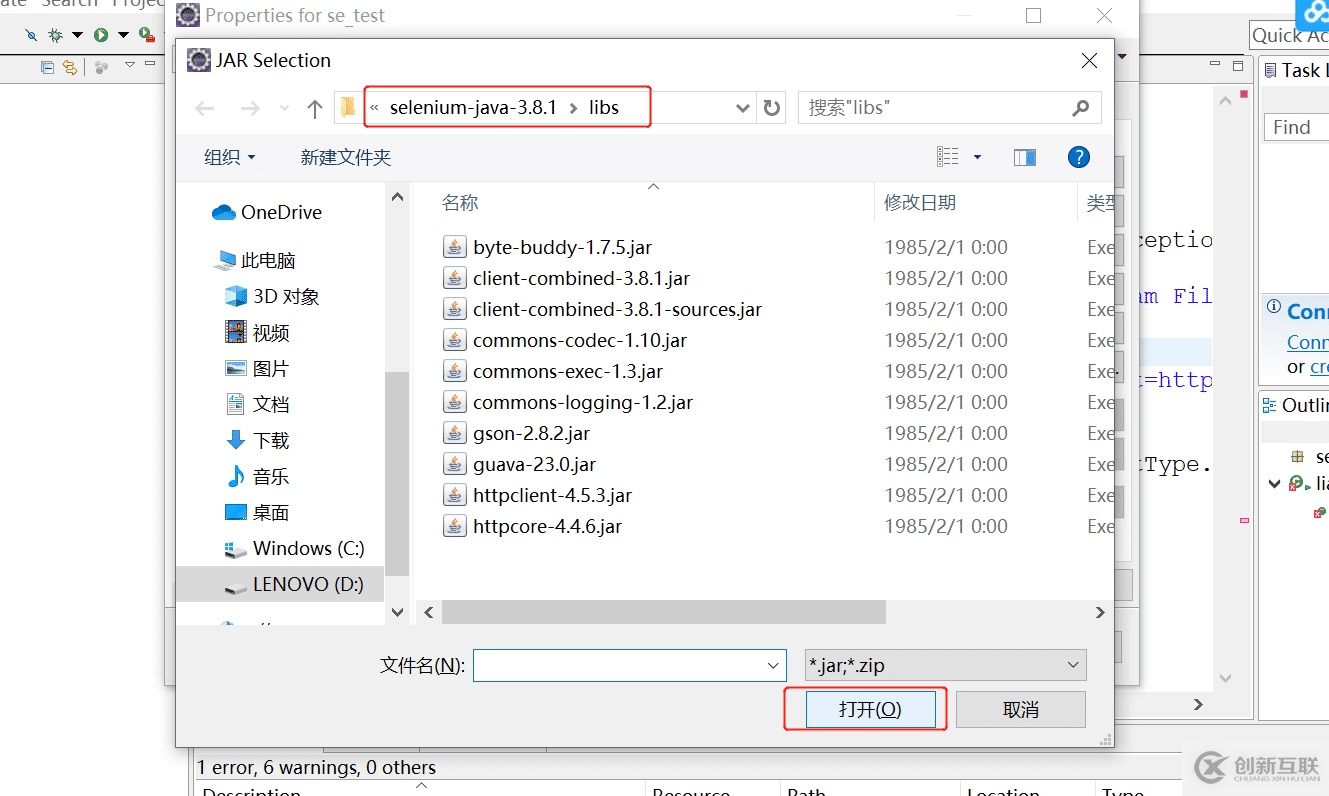Click the Forward navigation arrow

point(250,108)
